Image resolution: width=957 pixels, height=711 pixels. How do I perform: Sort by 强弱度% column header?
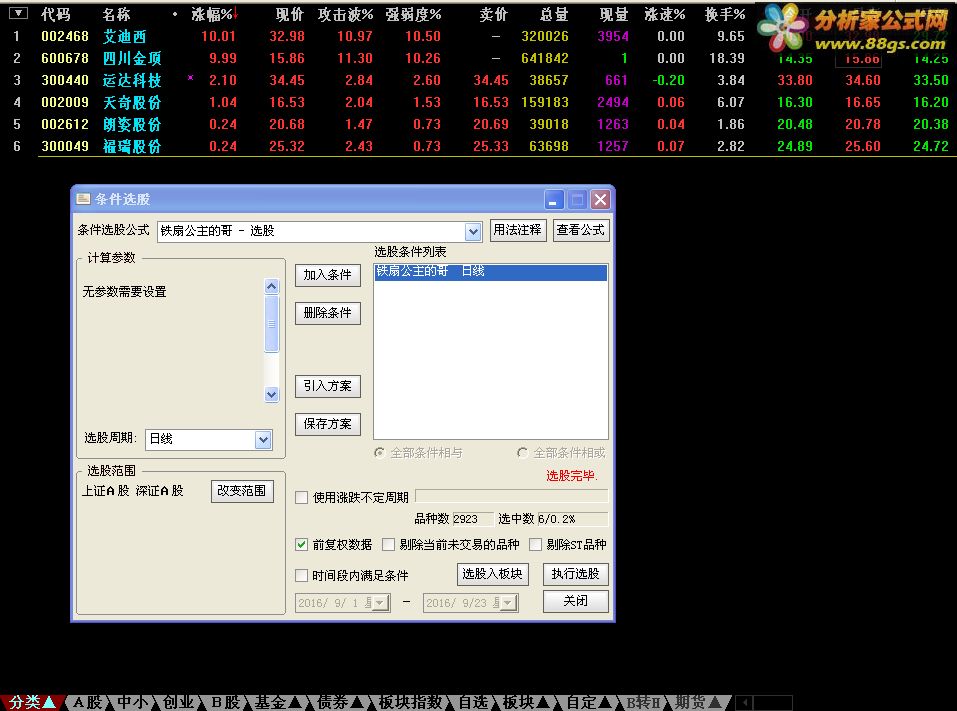click(x=413, y=14)
